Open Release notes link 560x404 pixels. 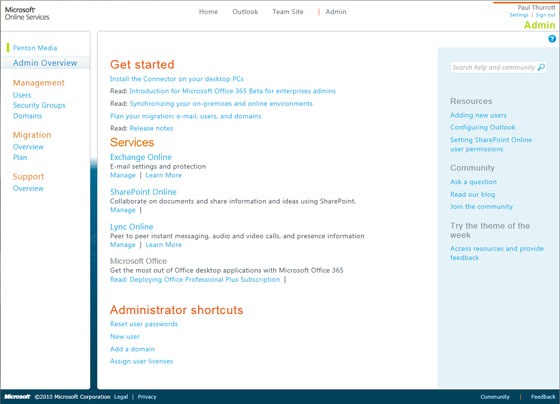pyautogui.click(x=151, y=128)
